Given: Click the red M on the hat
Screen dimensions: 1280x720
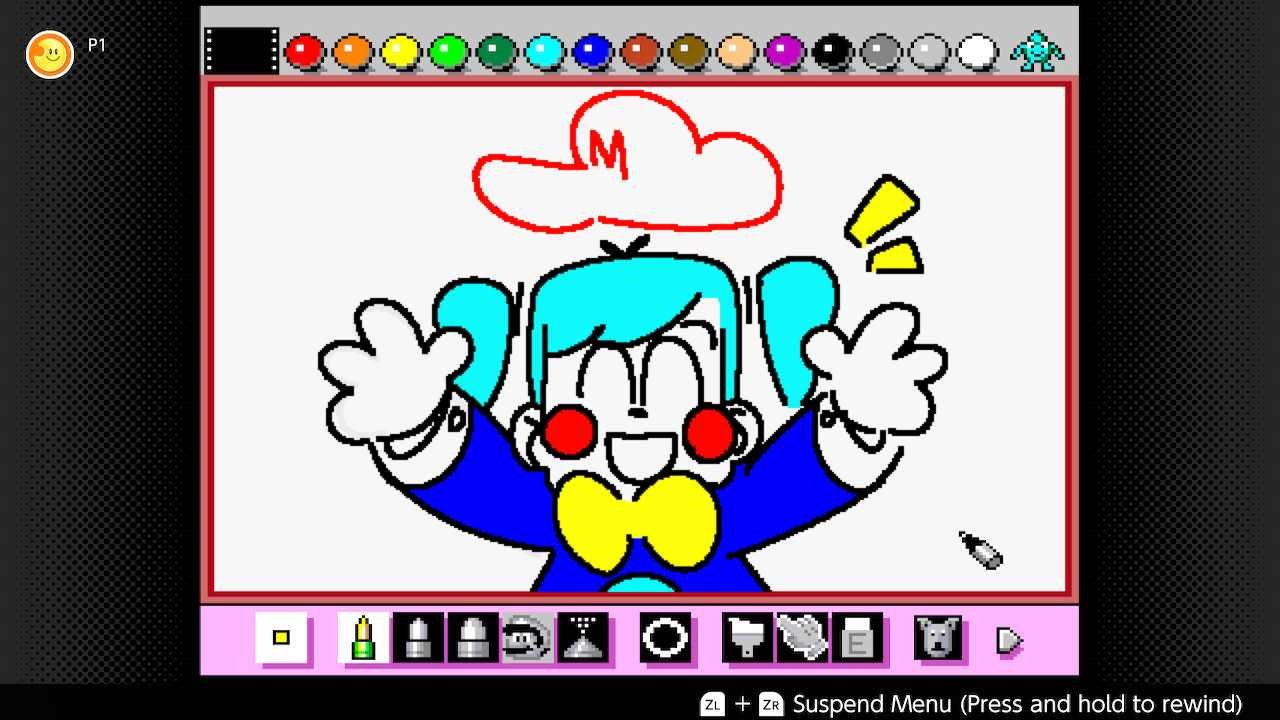Looking at the screenshot, I should coord(608,155).
